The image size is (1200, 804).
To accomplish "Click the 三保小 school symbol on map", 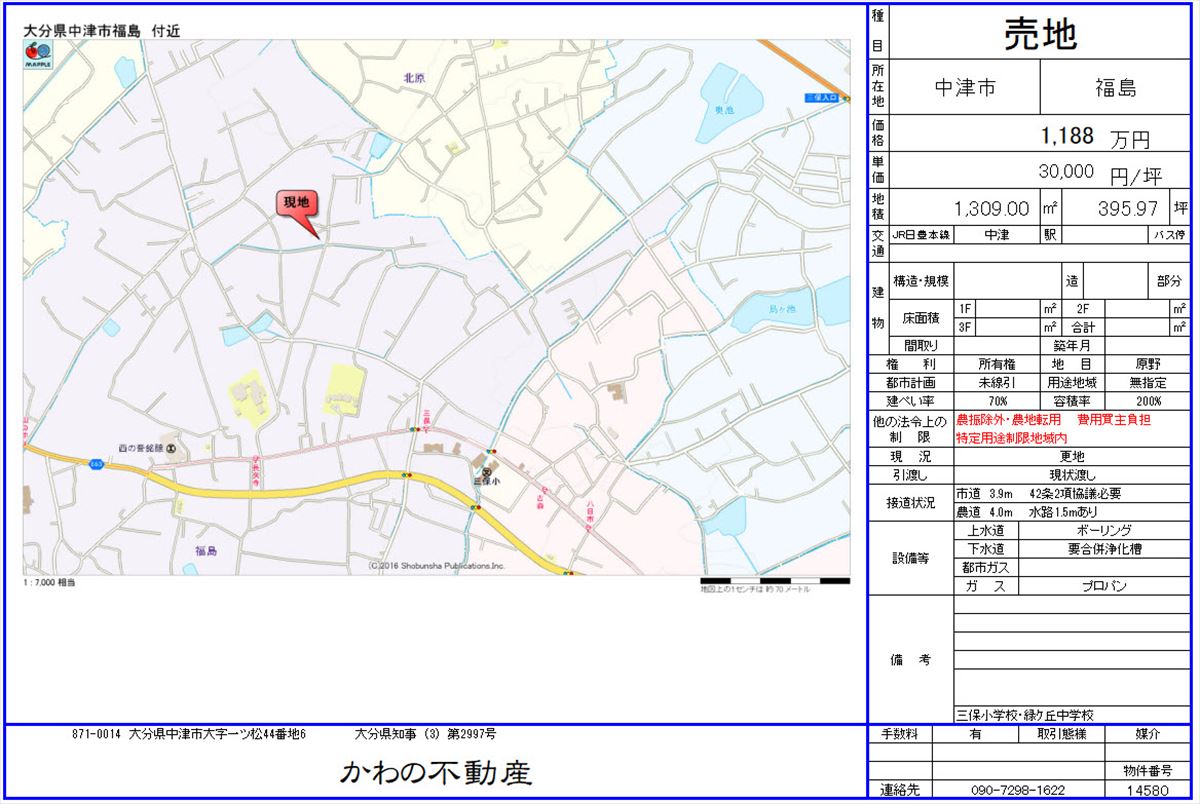I will point(487,471).
